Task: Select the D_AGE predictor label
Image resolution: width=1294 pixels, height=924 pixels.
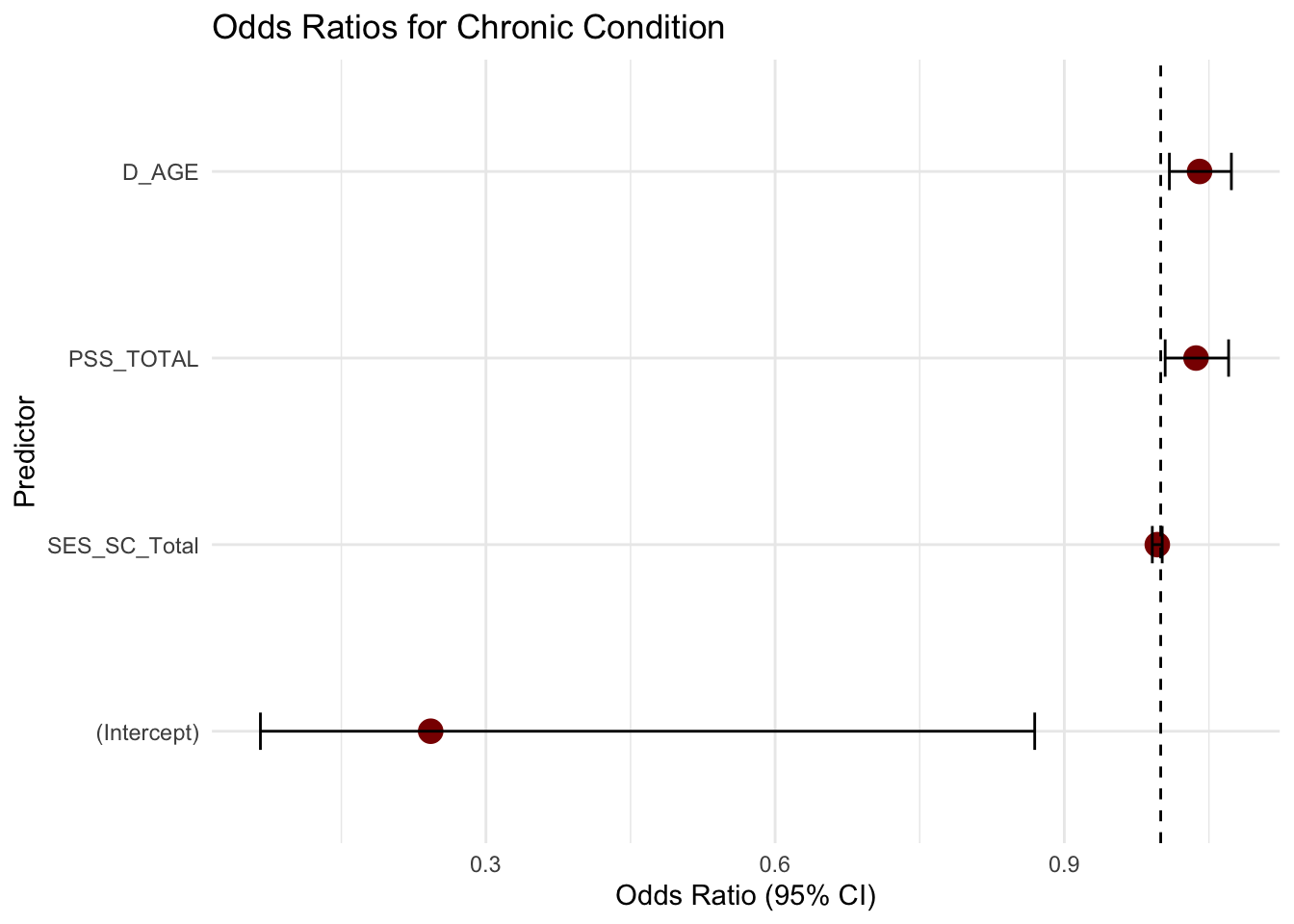Action: point(160,173)
